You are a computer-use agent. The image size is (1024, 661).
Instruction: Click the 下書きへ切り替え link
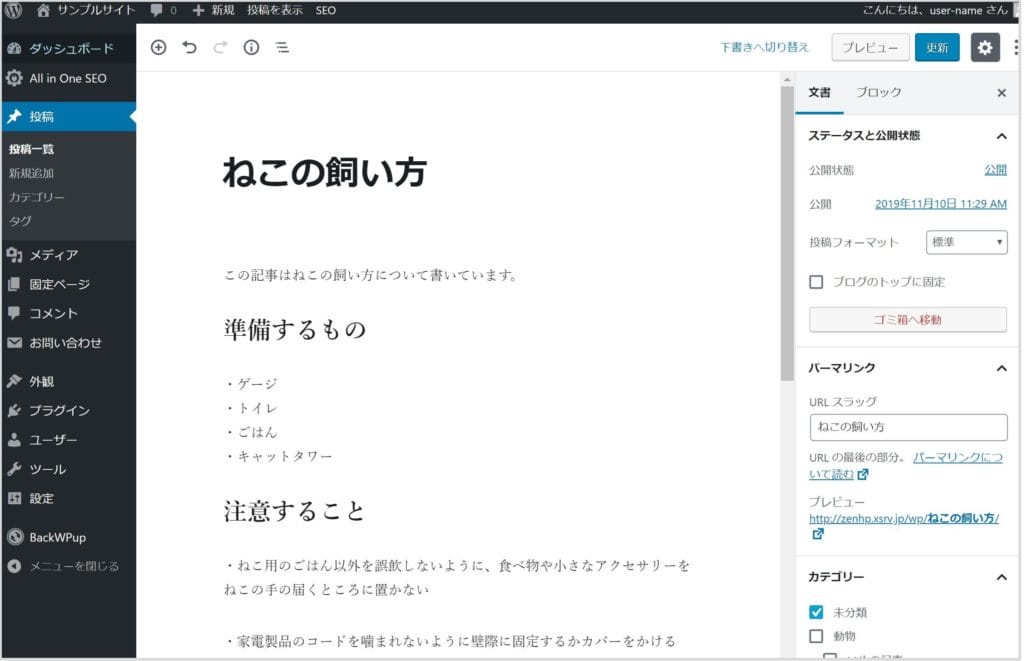coord(764,47)
